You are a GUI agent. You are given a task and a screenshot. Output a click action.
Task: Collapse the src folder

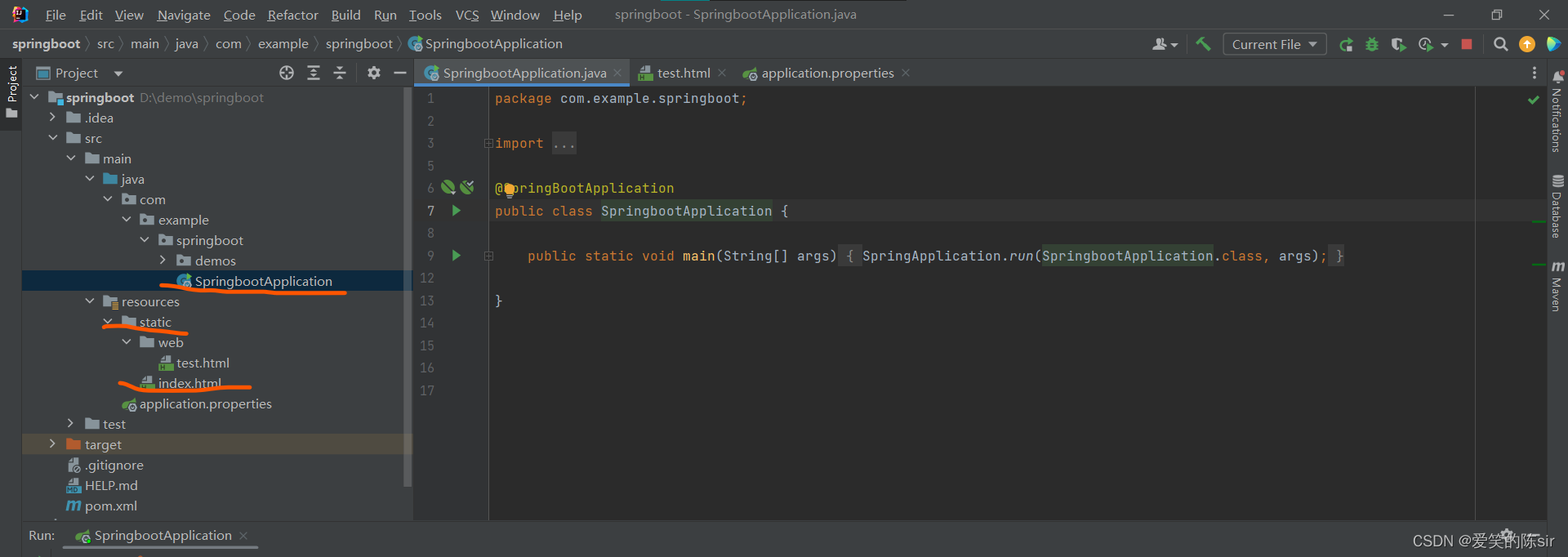[x=53, y=138]
